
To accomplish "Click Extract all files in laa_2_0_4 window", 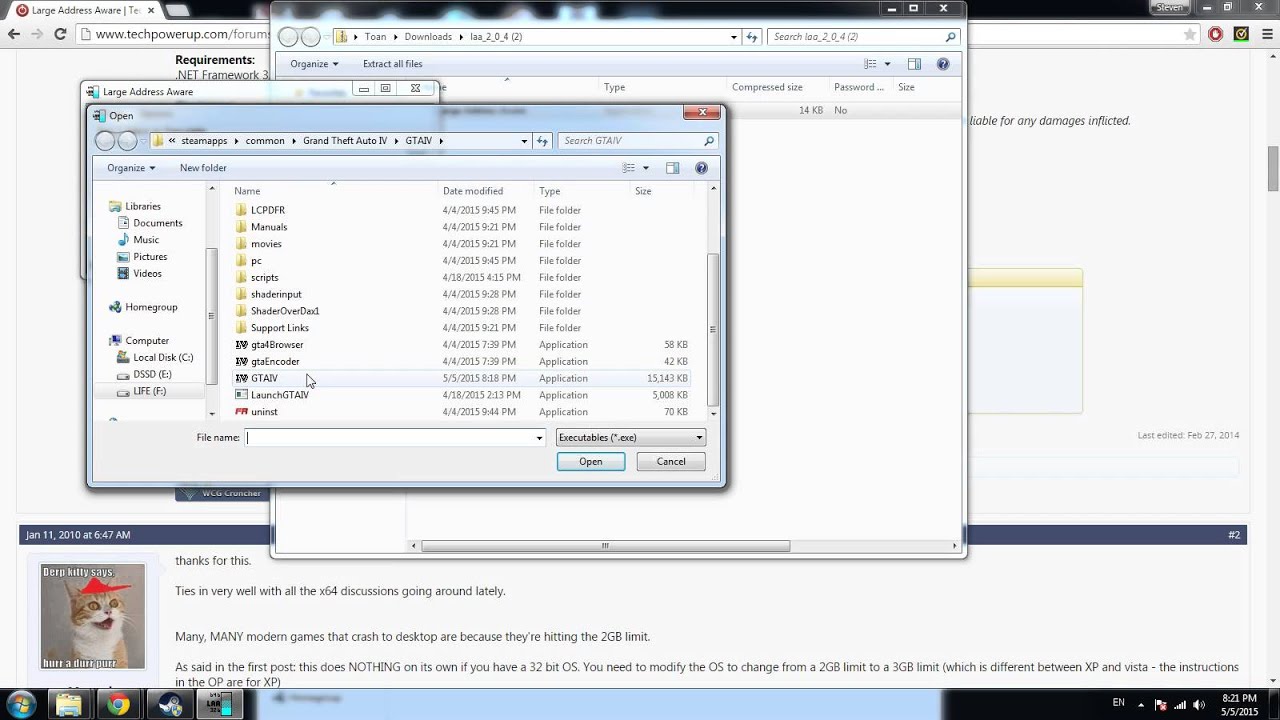I will click(x=392, y=64).
